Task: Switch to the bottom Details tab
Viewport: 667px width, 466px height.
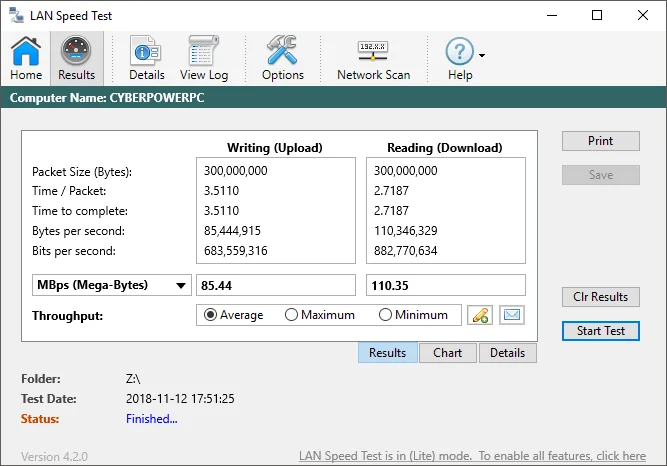Action: tap(507, 353)
